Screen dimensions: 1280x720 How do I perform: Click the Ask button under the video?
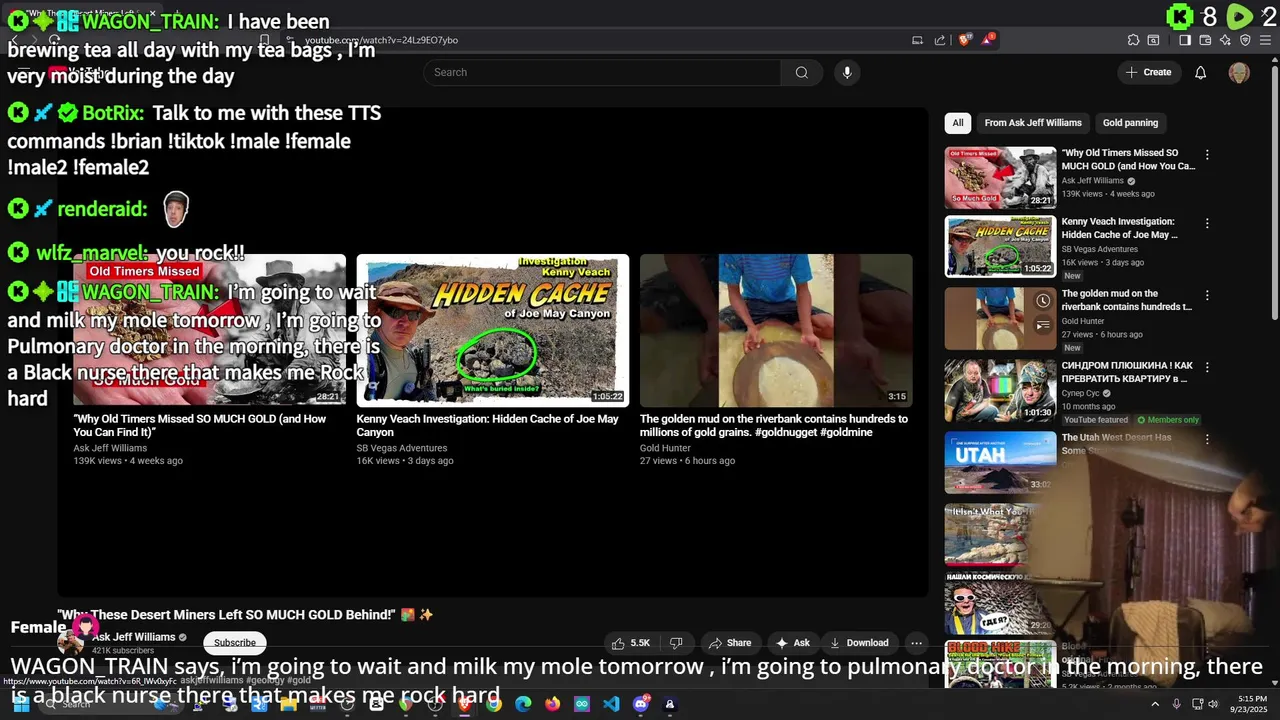click(793, 643)
